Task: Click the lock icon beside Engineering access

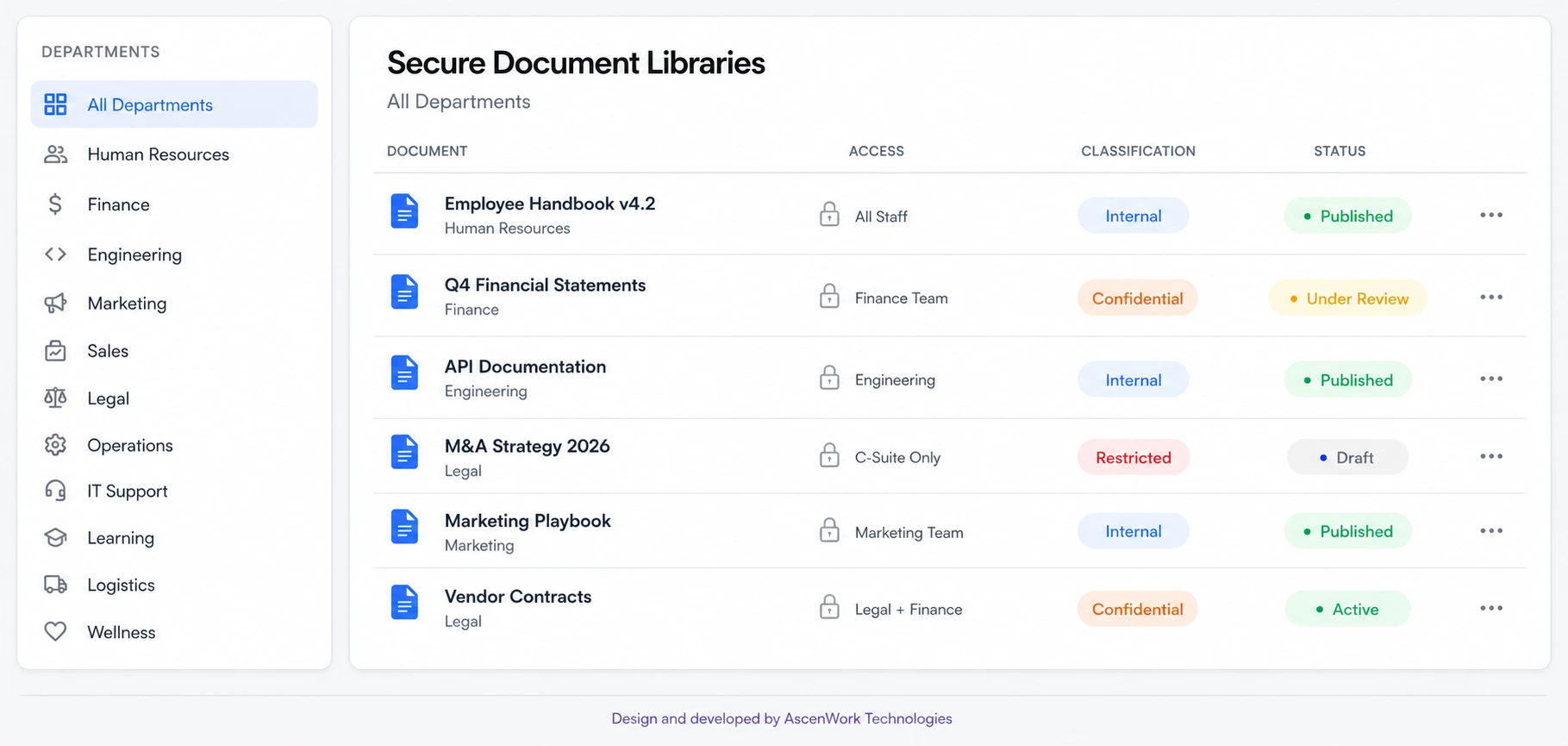Action: [x=829, y=378]
